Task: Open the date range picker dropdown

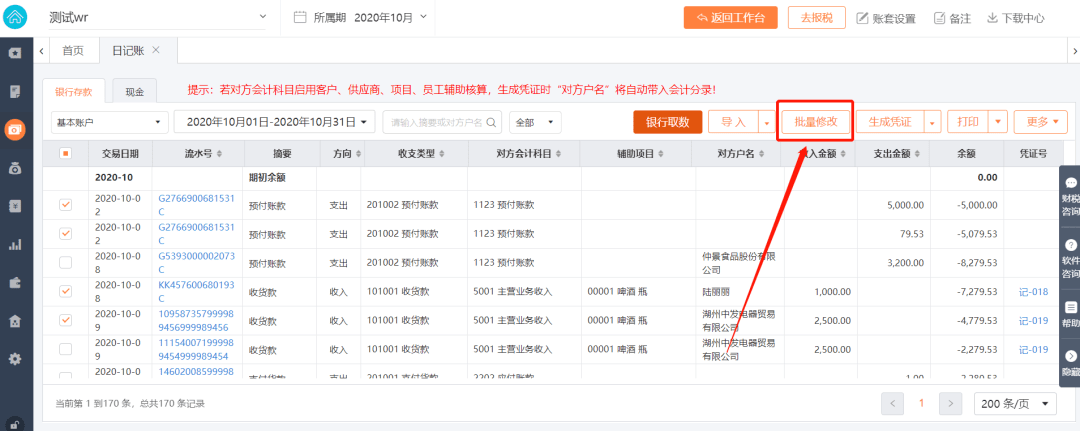Action: coord(276,123)
